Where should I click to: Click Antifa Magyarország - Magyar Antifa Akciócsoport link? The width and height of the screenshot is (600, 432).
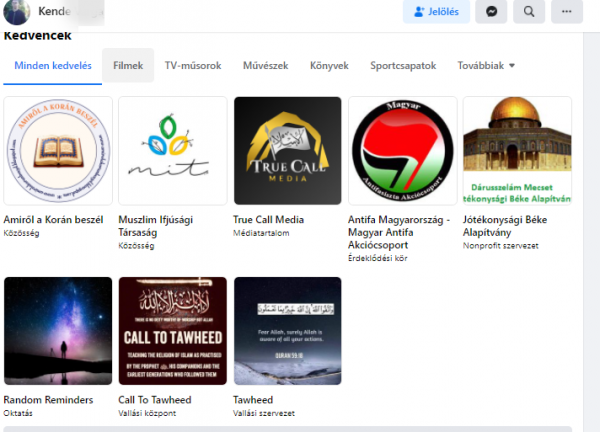(x=399, y=232)
